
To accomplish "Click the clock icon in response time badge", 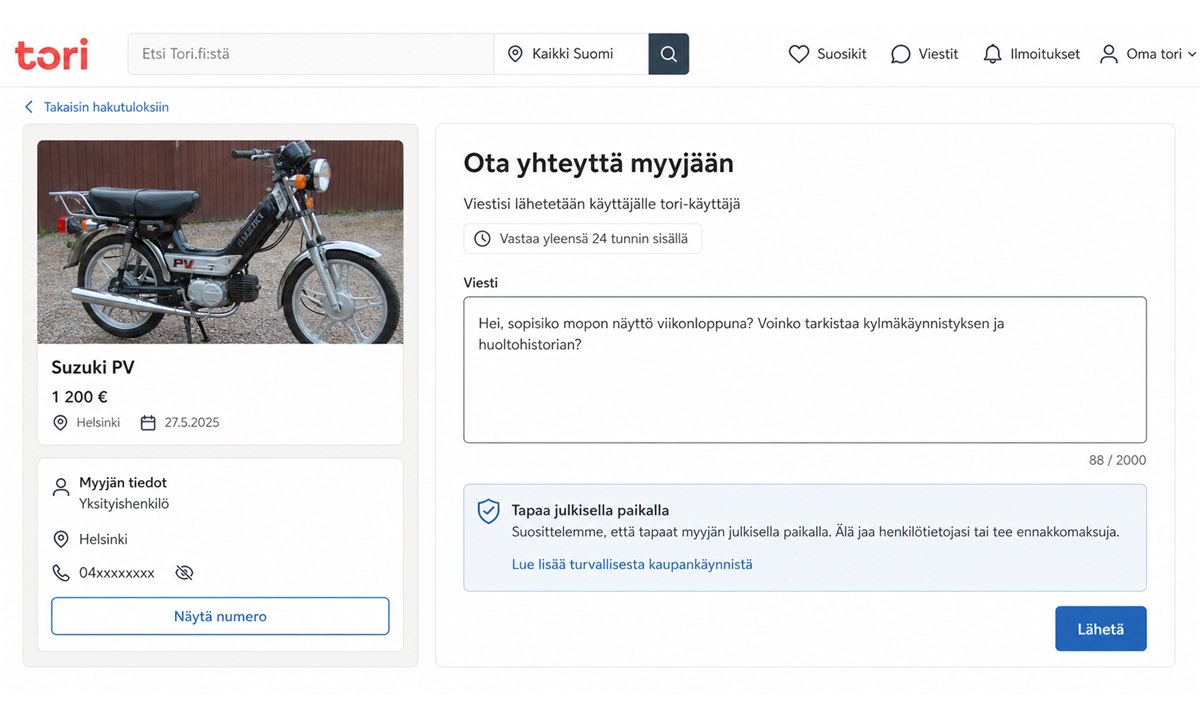I will 482,239.
